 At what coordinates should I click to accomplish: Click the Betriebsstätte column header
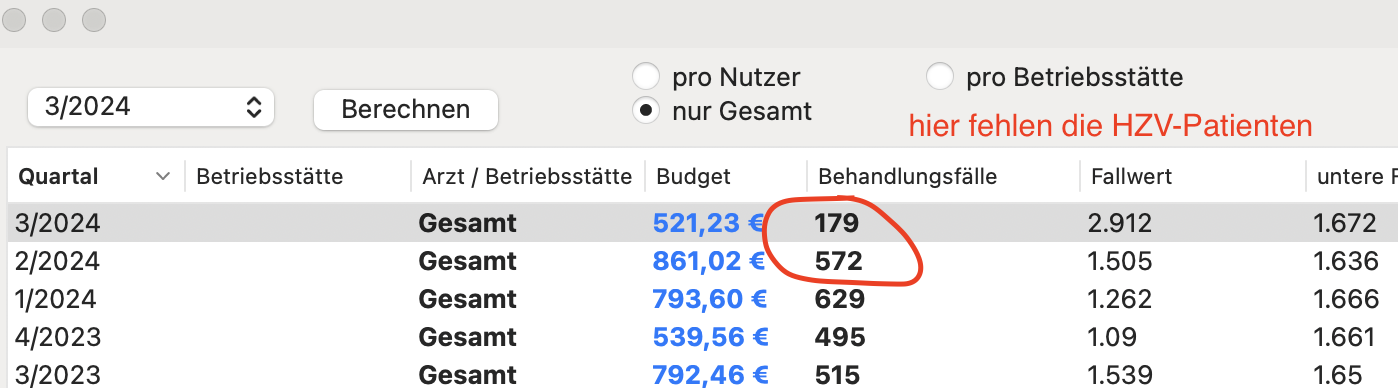(x=270, y=177)
